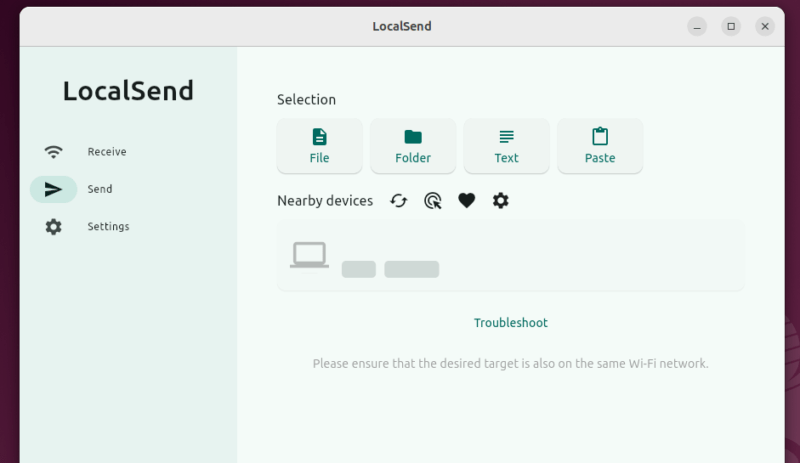Screen dimensions: 800x463
Task: Click the Nearby devices label
Action: (x=325, y=201)
